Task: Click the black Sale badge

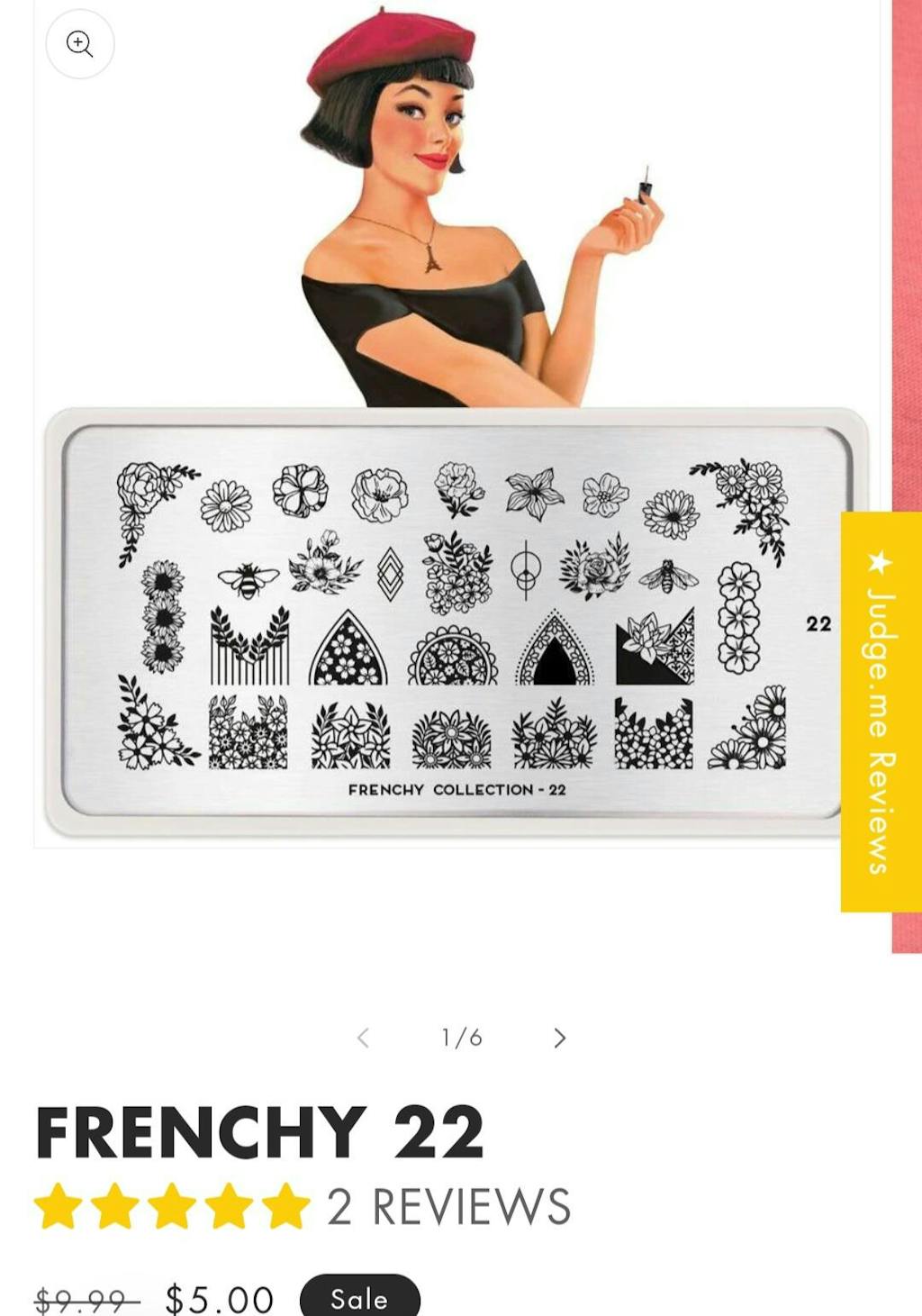Action: [x=359, y=1298]
